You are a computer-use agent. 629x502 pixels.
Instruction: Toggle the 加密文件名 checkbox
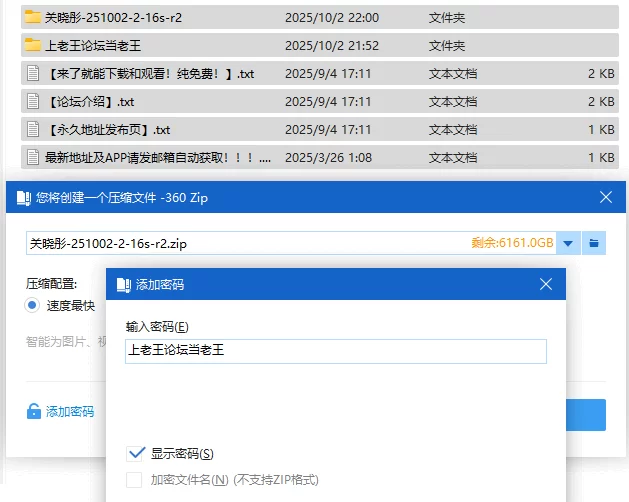[x=134, y=480]
